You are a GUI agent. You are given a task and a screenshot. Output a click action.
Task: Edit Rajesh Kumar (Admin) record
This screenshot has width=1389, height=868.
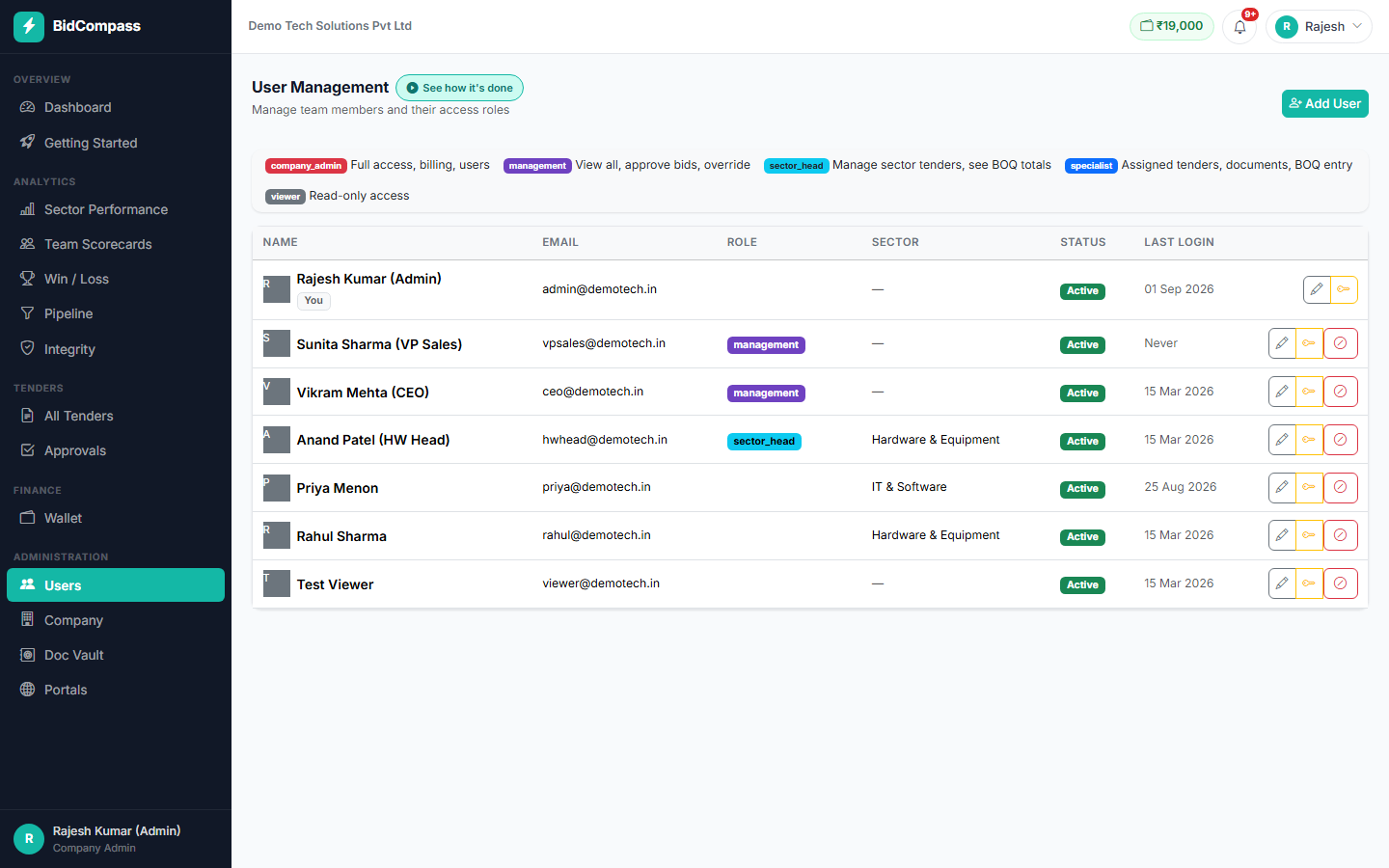click(1317, 289)
